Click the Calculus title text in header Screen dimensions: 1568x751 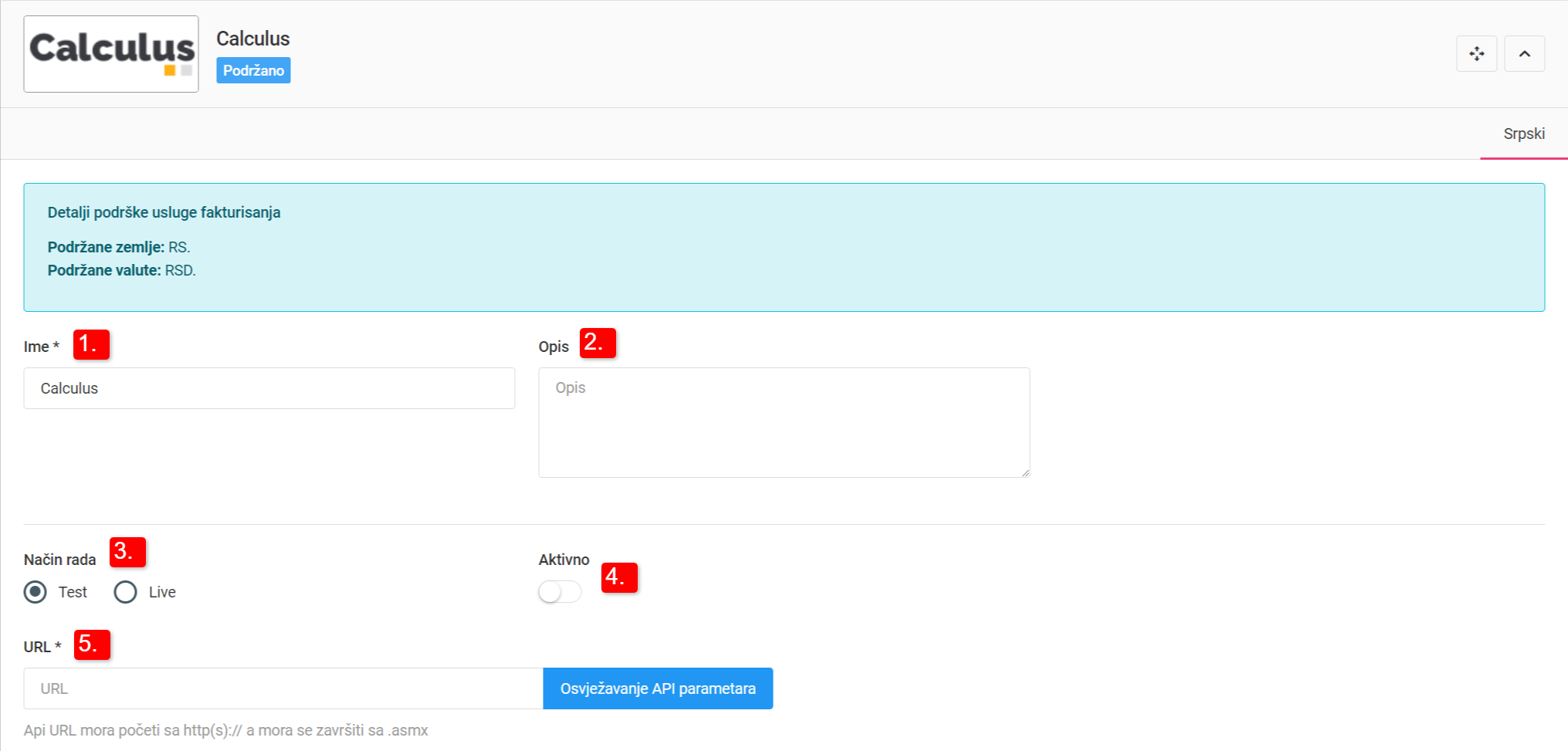point(252,39)
